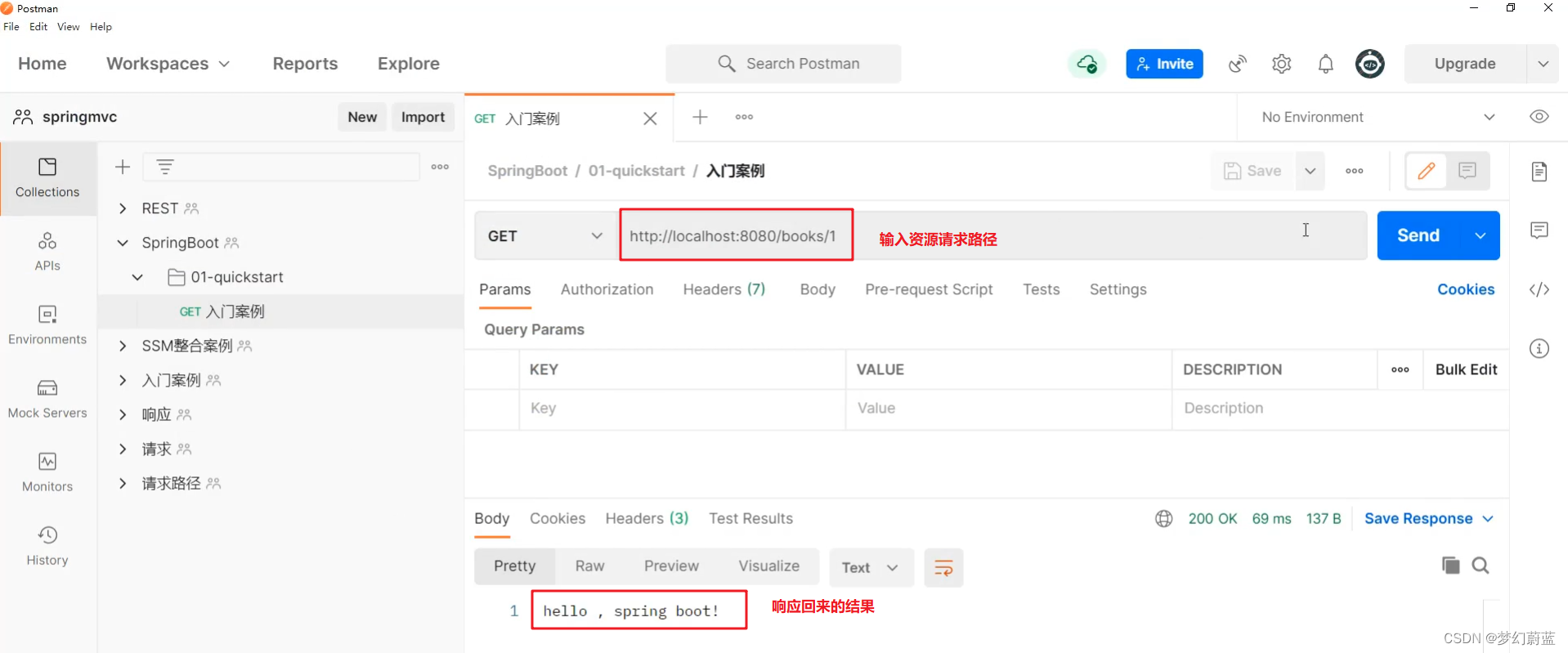Expand the 响应 collection
Image resolution: width=1568 pixels, height=653 pixels.
point(123,414)
